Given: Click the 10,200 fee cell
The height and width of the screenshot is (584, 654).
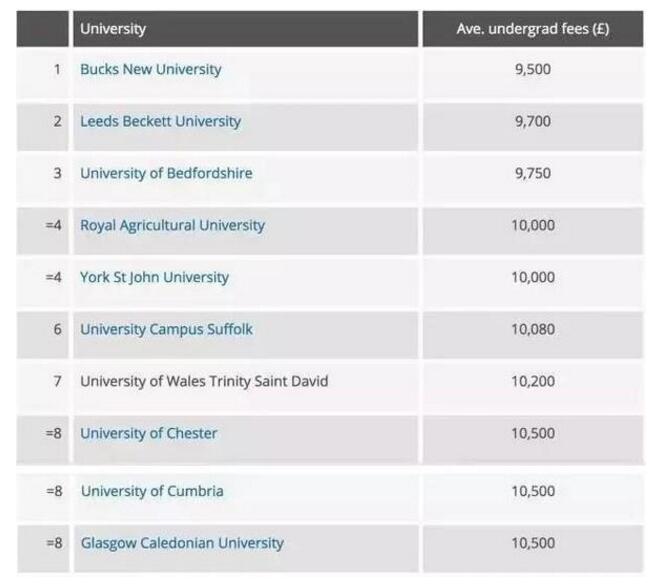Looking at the screenshot, I should [x=532, y=382].
